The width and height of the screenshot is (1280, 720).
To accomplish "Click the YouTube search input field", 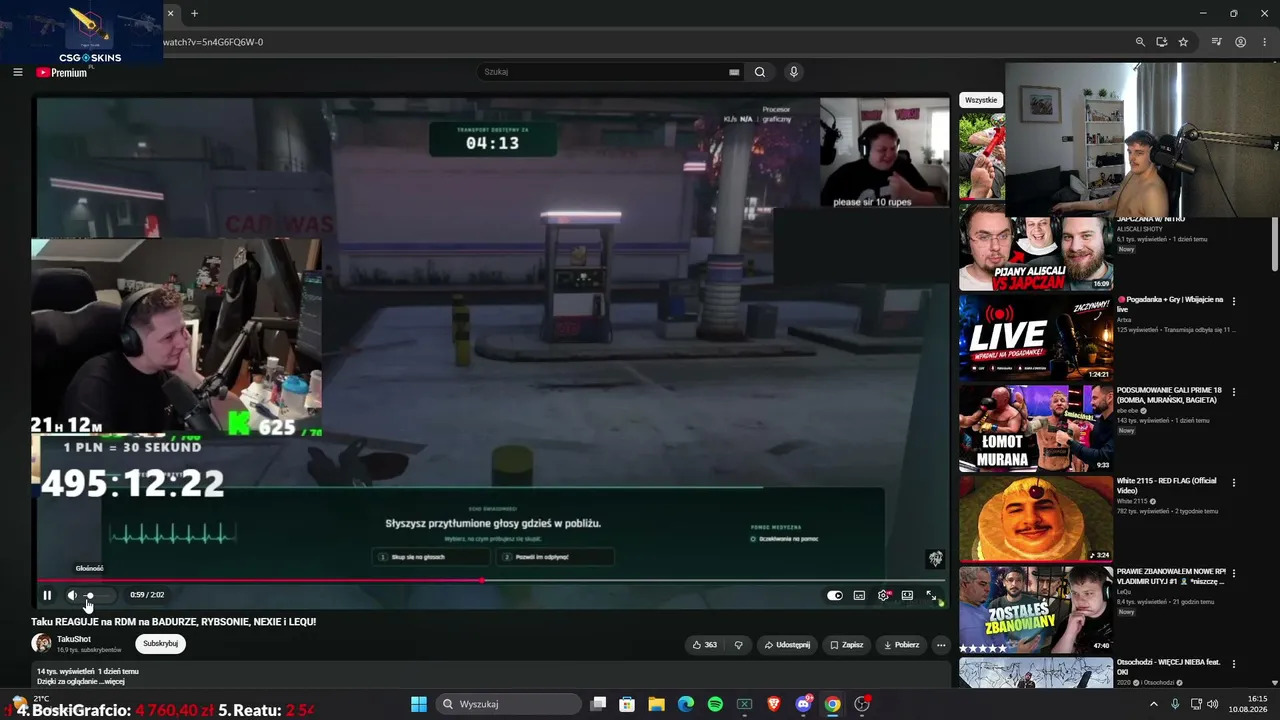I will (603, 72).
